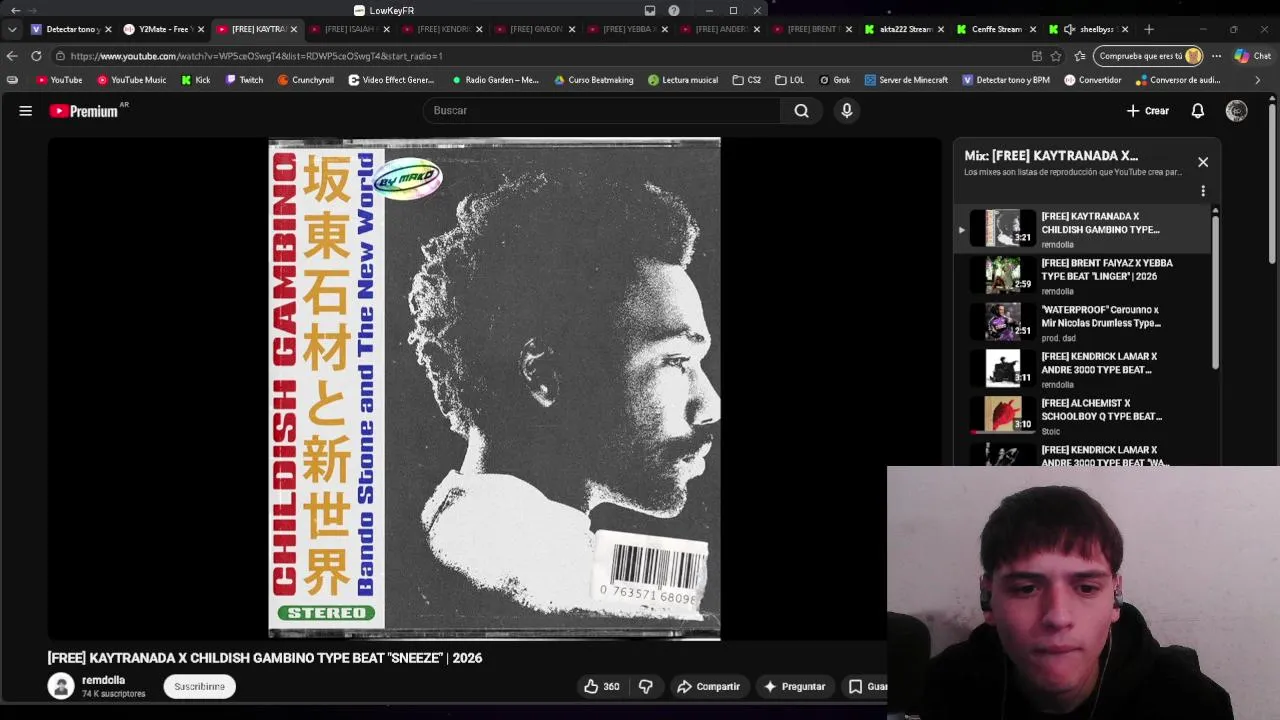Go to YouTube Premium home logo
Image resolution: width=1280 pixels, height=720 pixels.
click(x=86, y=111)
